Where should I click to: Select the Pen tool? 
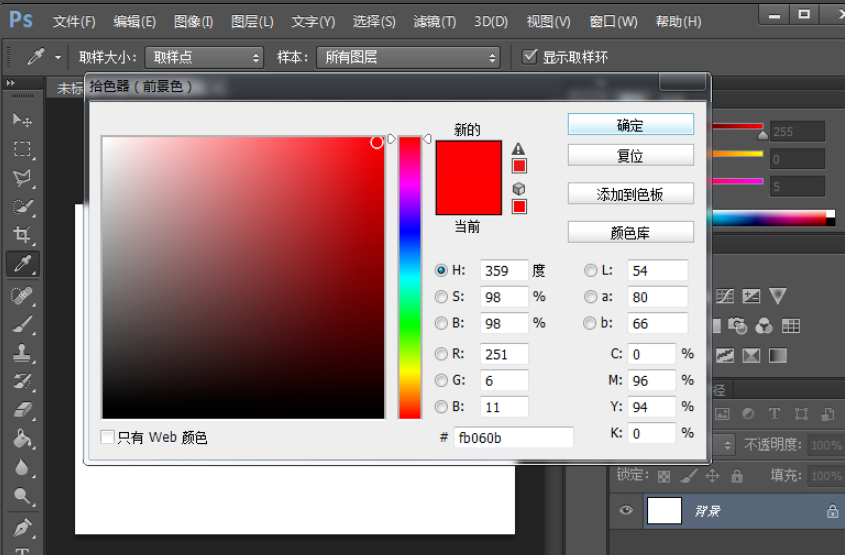click(22, 527)
